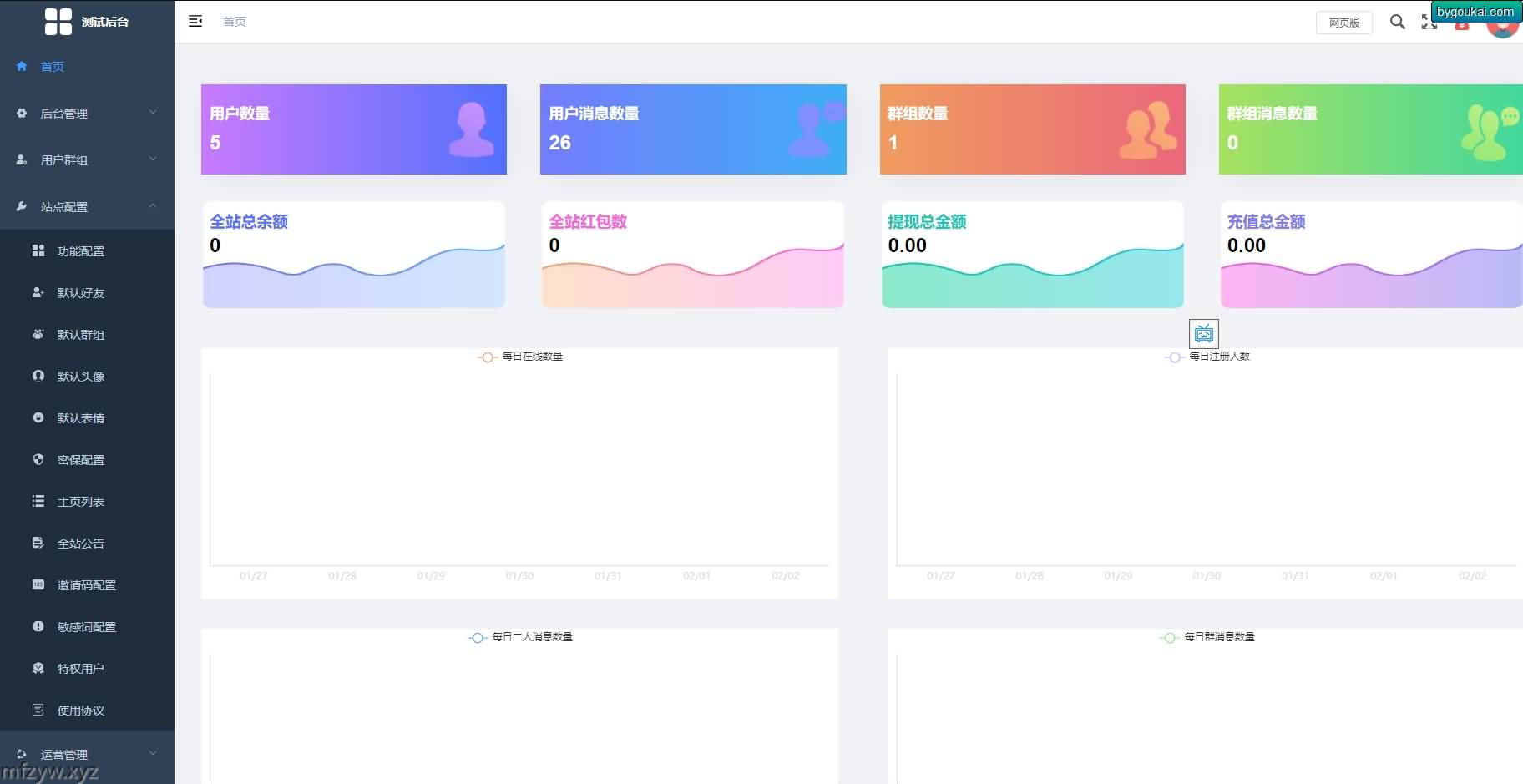
Task: Click the 首页 breadcrumb link
Action: (235, 22)
